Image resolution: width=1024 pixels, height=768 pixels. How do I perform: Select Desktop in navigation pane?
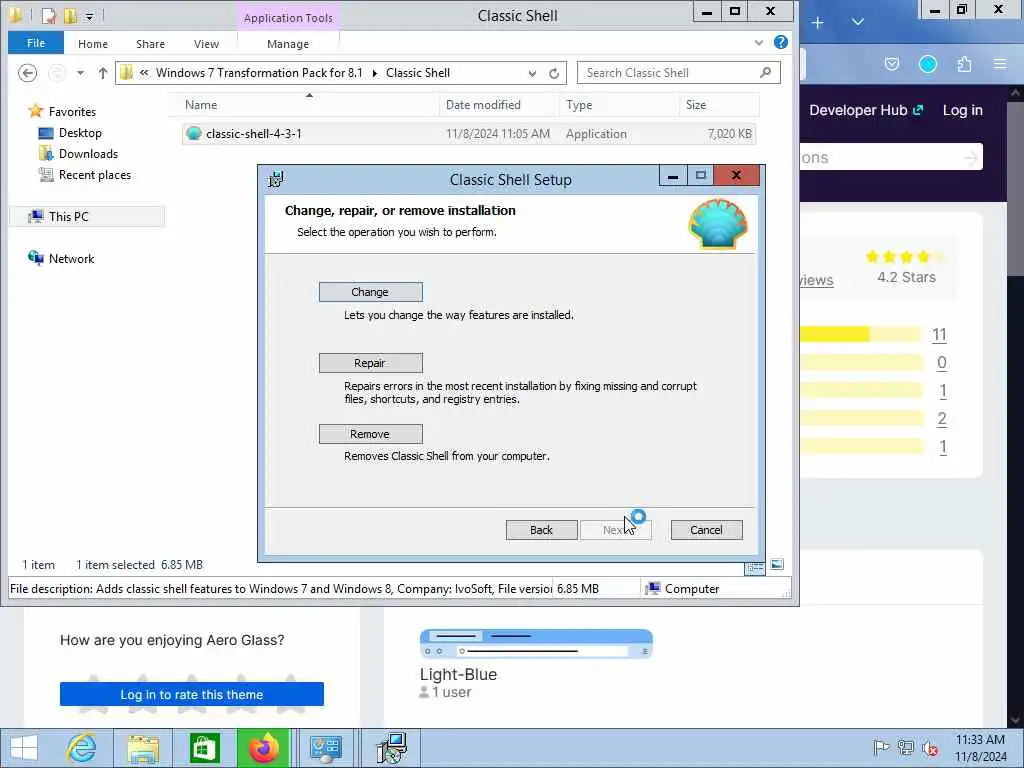[80, 133]
